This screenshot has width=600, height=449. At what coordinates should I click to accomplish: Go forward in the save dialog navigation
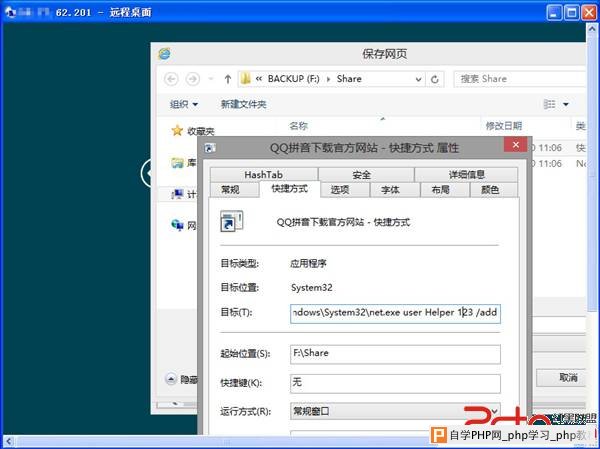pyautogui.click(x=192, y=79)
